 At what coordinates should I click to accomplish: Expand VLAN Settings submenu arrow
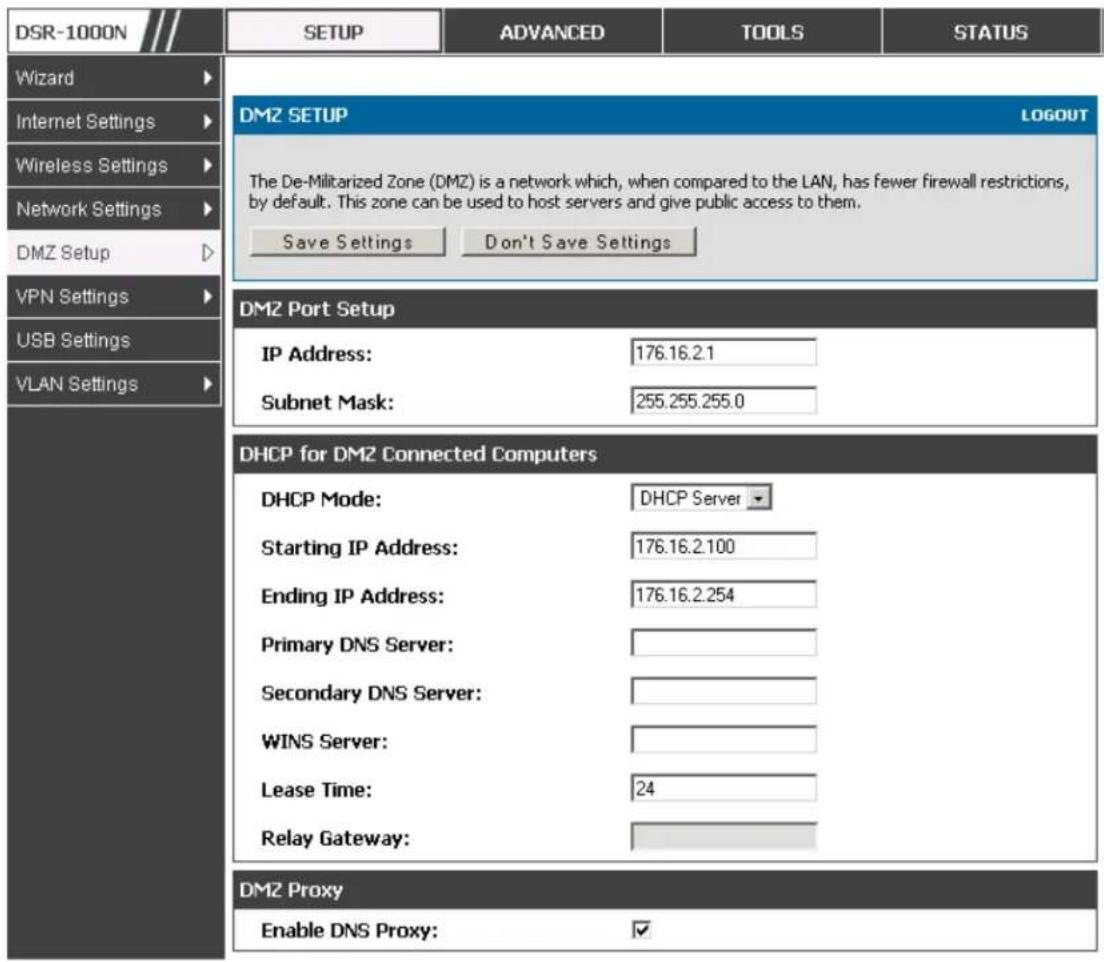pyautogui.click(x=207, y=383)
